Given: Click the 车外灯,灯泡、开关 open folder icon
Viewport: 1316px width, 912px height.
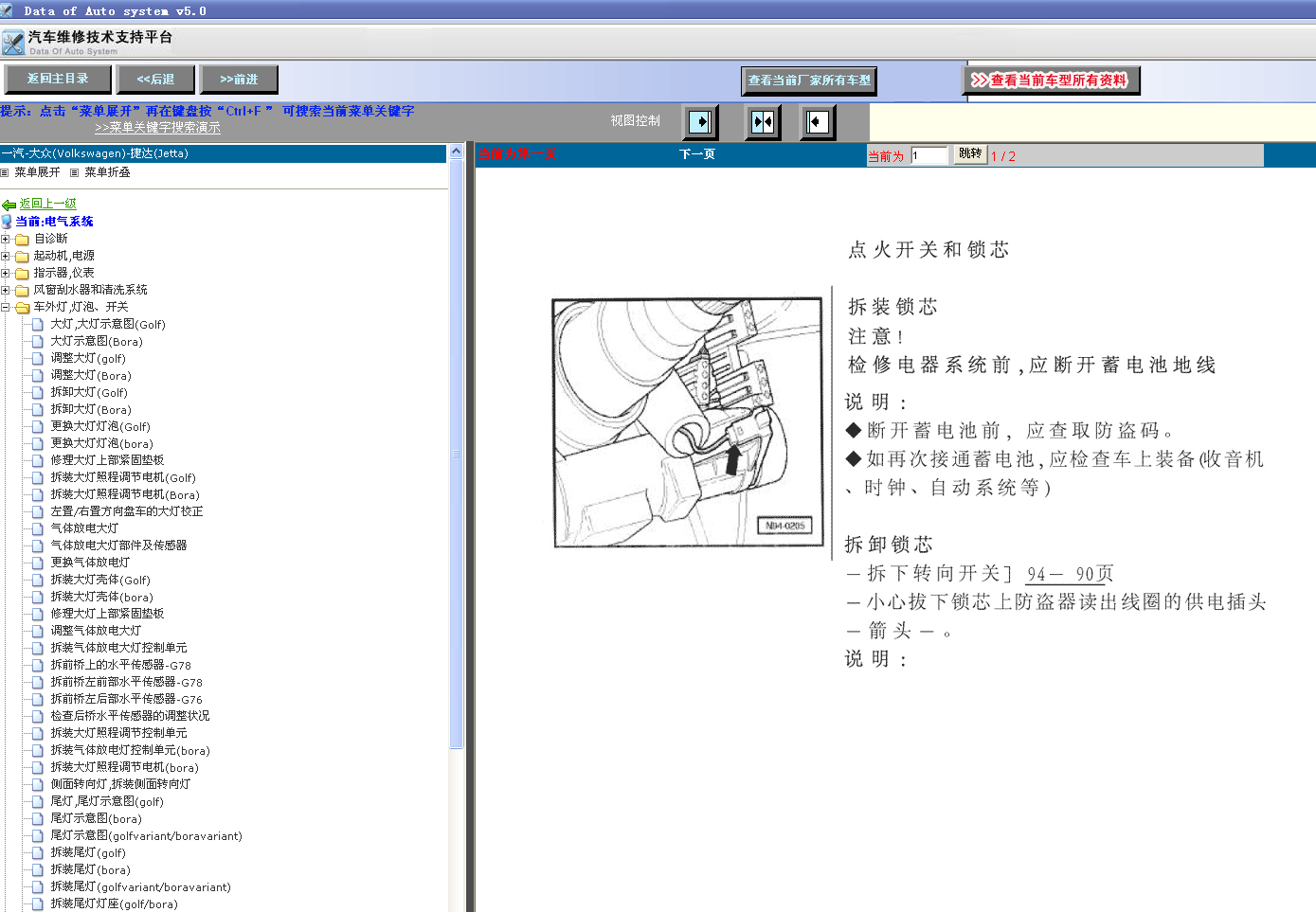Looking at the screenshot, I should 22,307.
